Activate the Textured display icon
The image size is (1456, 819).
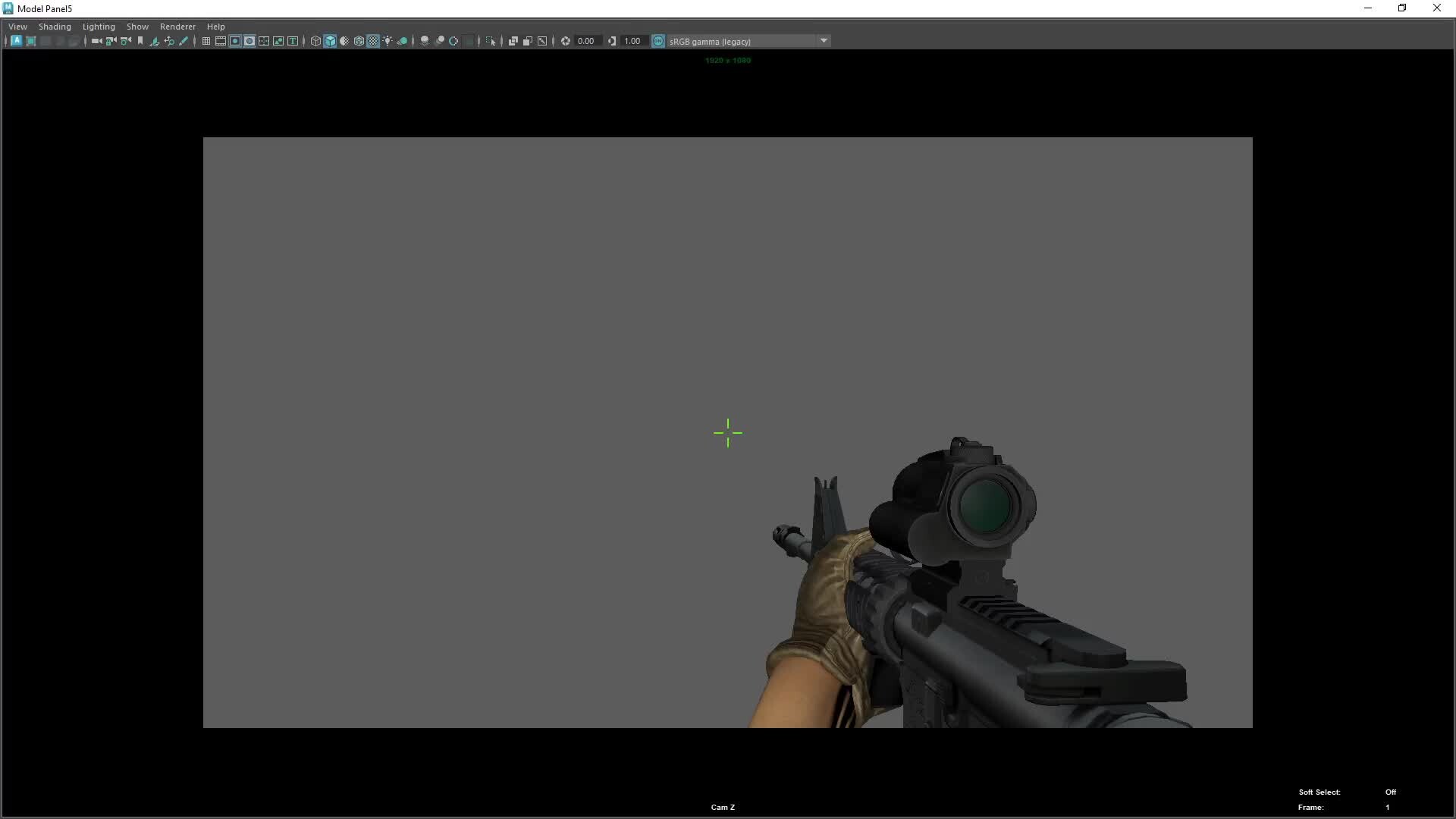point(372,41)
